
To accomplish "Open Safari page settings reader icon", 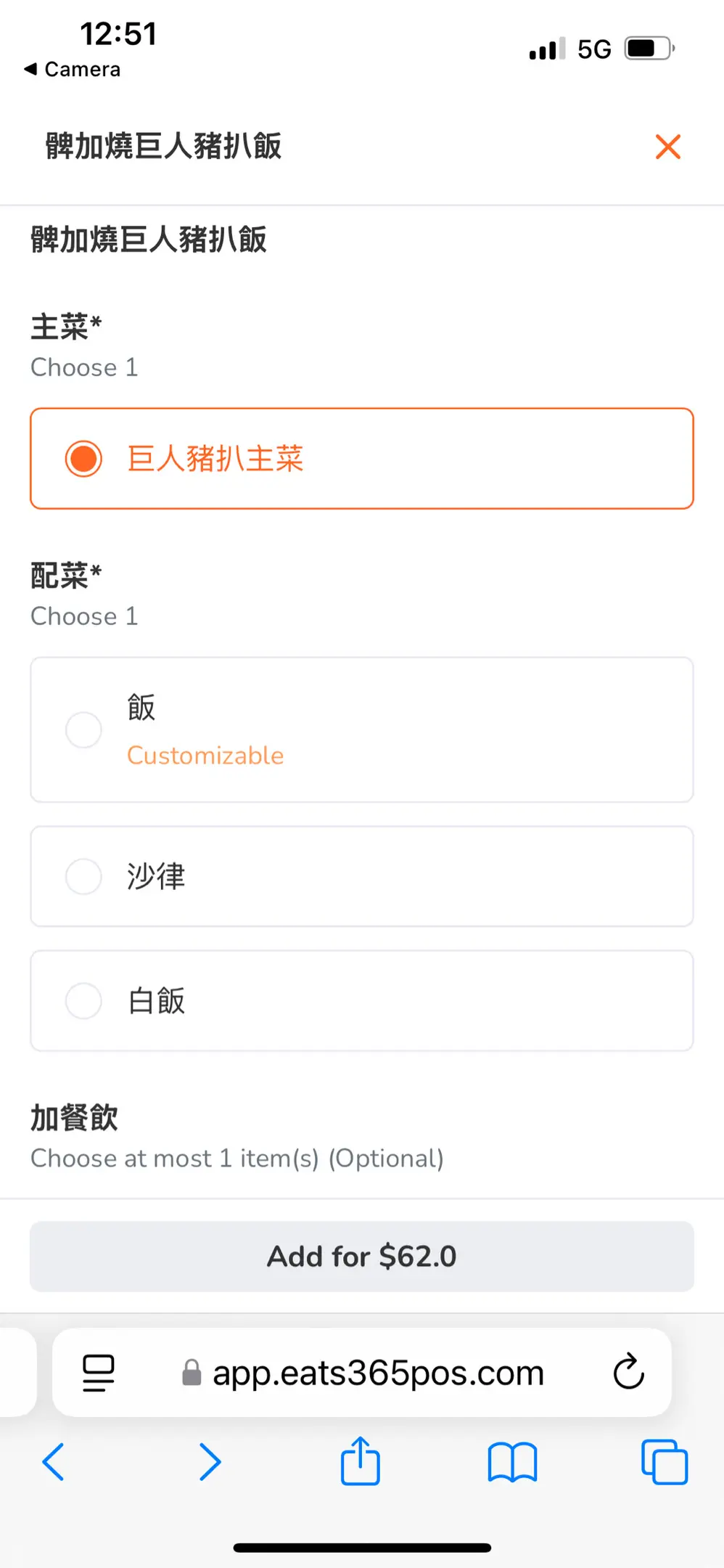I will point(99,1373).
